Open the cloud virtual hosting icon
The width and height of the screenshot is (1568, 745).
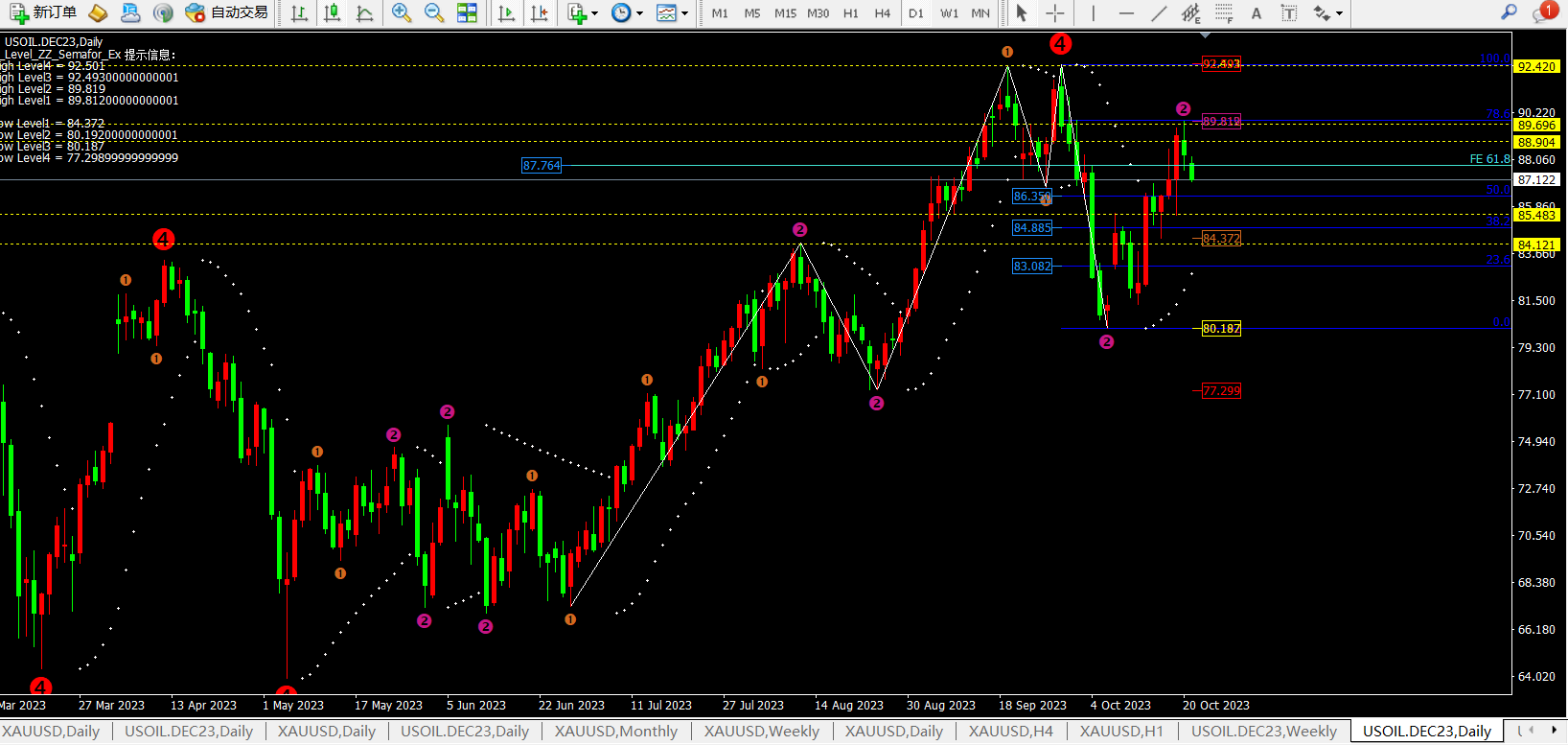[130, 12]
